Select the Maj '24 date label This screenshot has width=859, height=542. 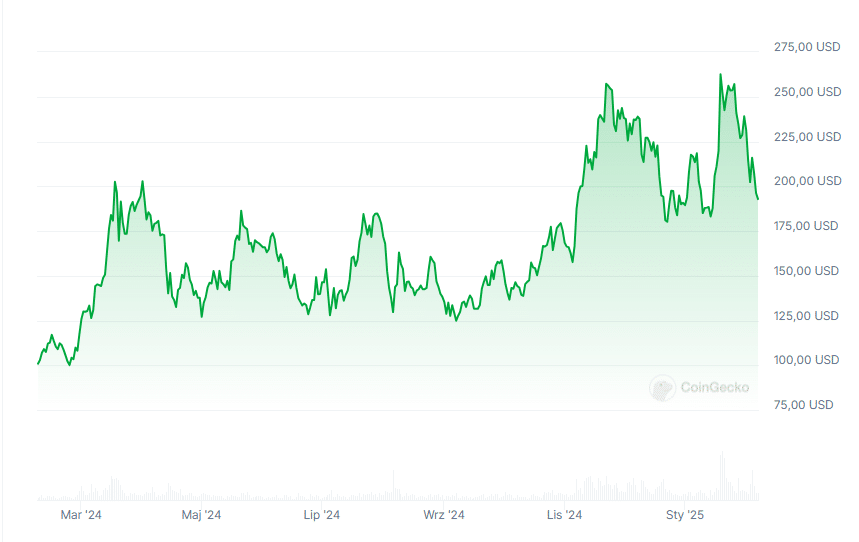201,515
